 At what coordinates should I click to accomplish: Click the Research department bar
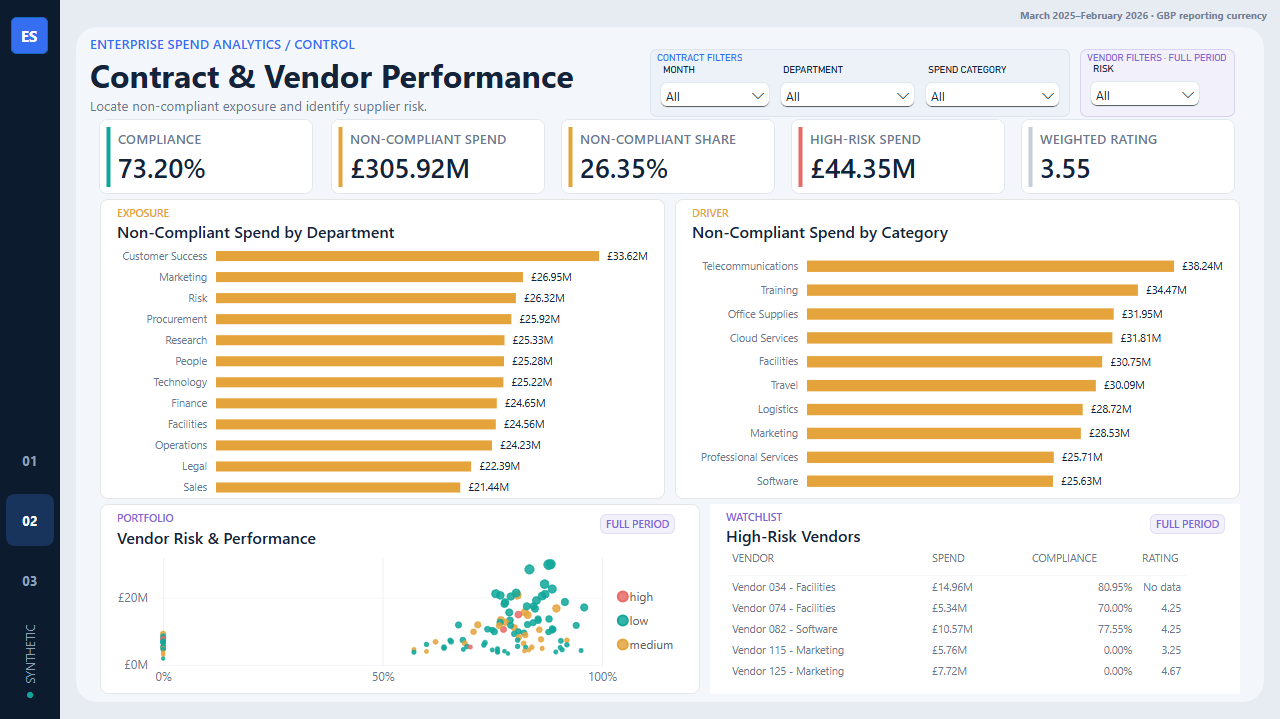click(360, 340)
